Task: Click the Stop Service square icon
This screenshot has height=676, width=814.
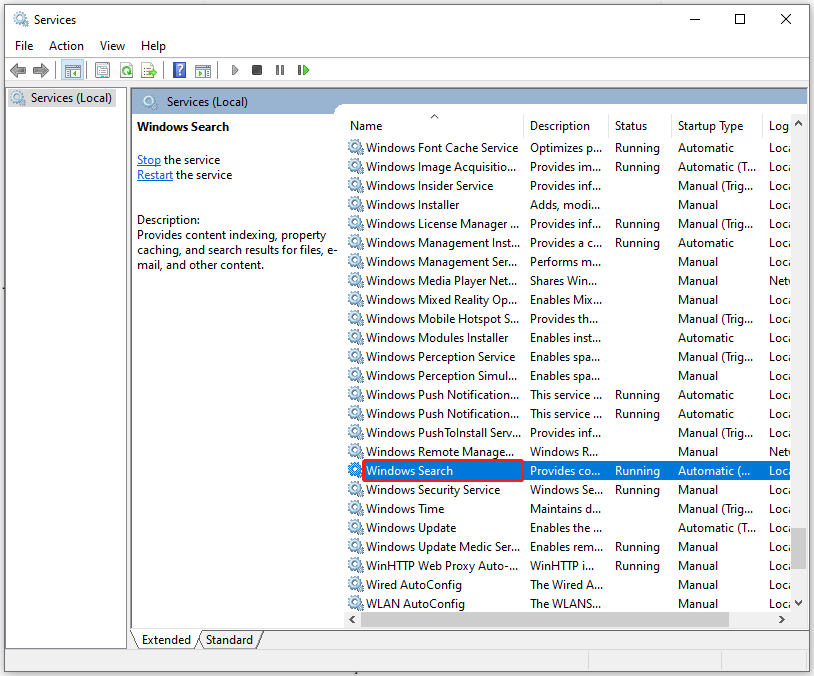Action: [x=256, y=70]
